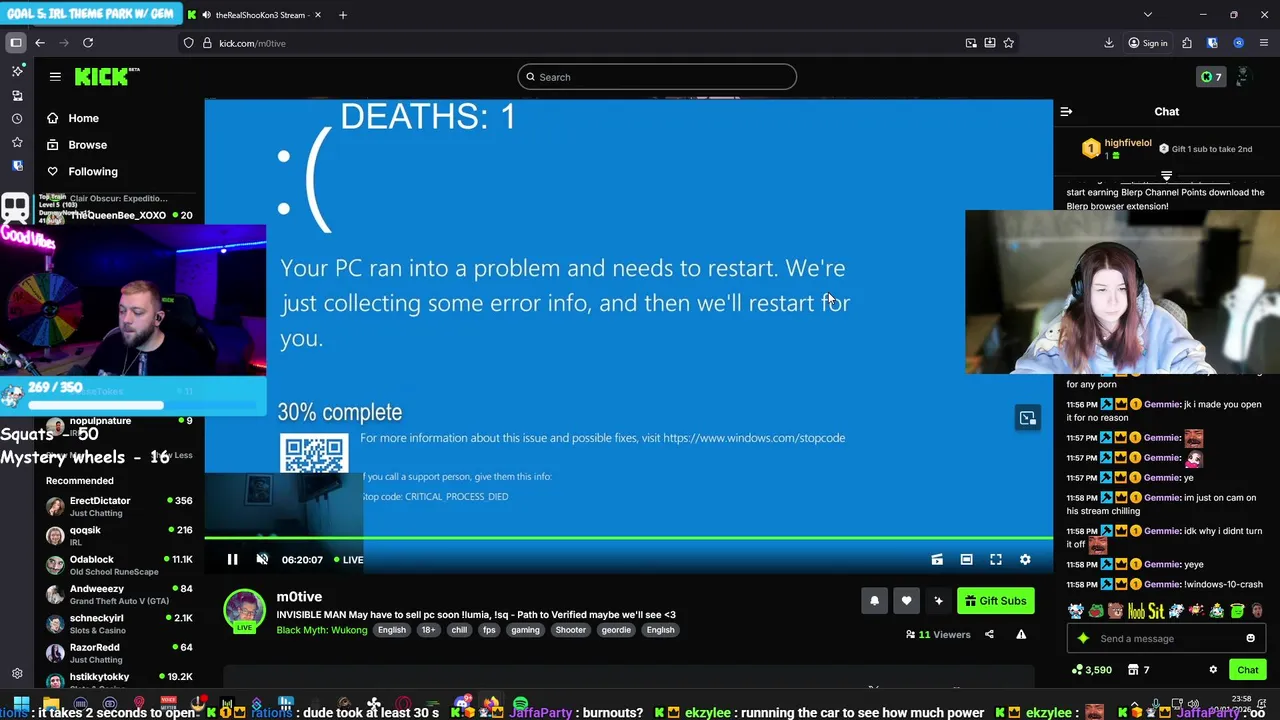
Task: Reload the page in the browser
Action: pyautogui.click(x=88, y=43)
